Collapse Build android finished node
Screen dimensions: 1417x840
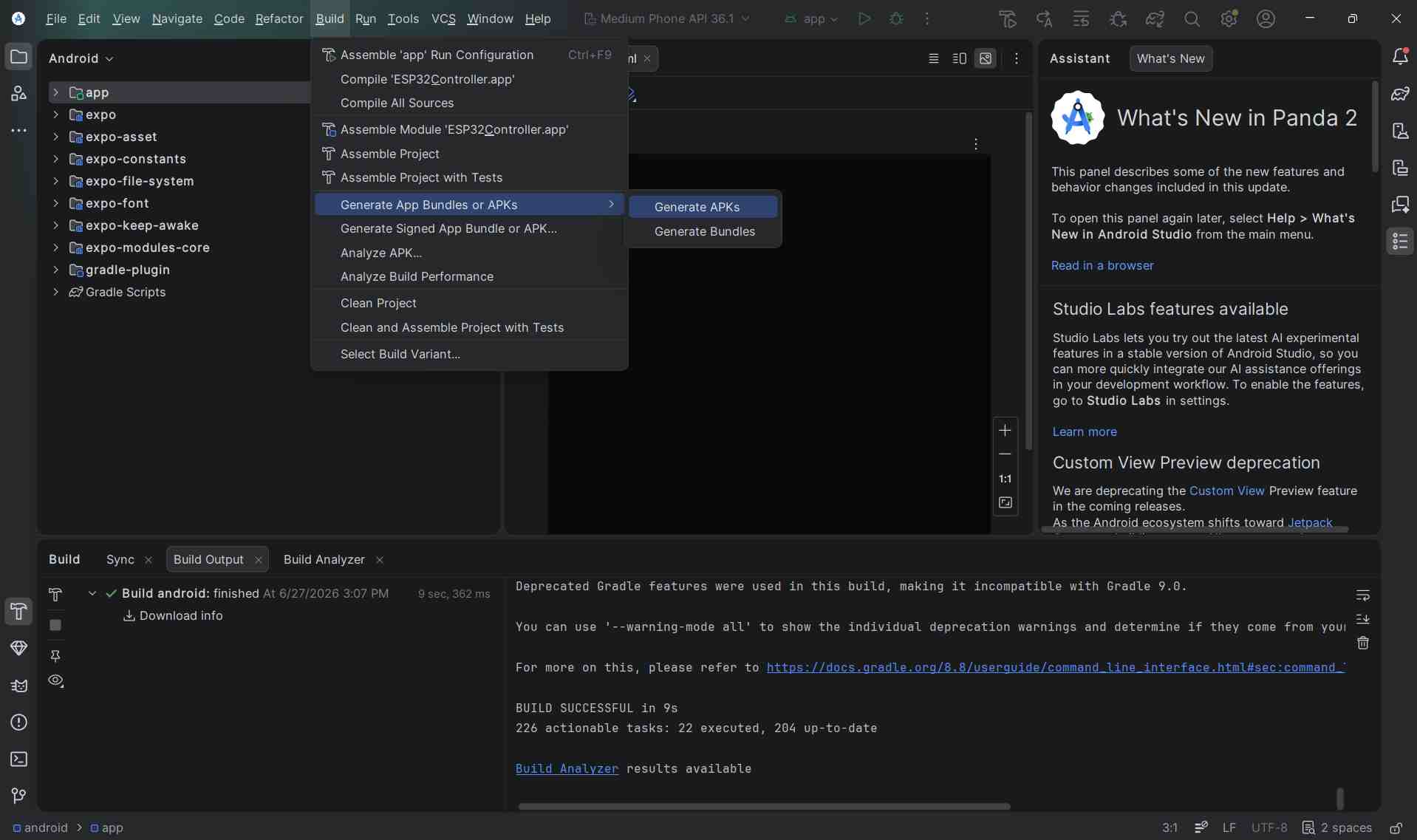click(92, 593)
